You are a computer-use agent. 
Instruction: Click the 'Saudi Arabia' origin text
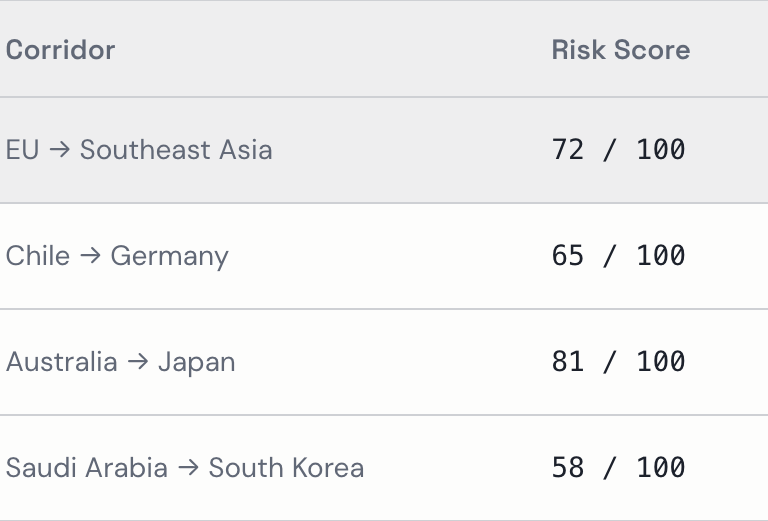pos(86,468)
